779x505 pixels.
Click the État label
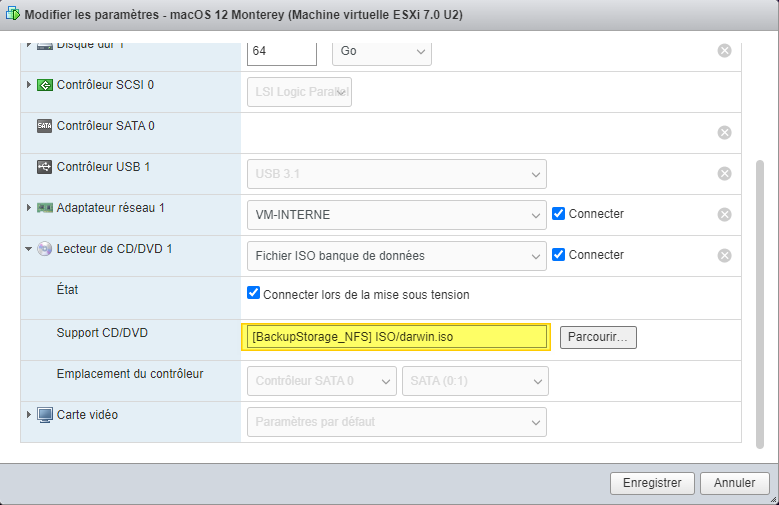[x=67, y=289]
